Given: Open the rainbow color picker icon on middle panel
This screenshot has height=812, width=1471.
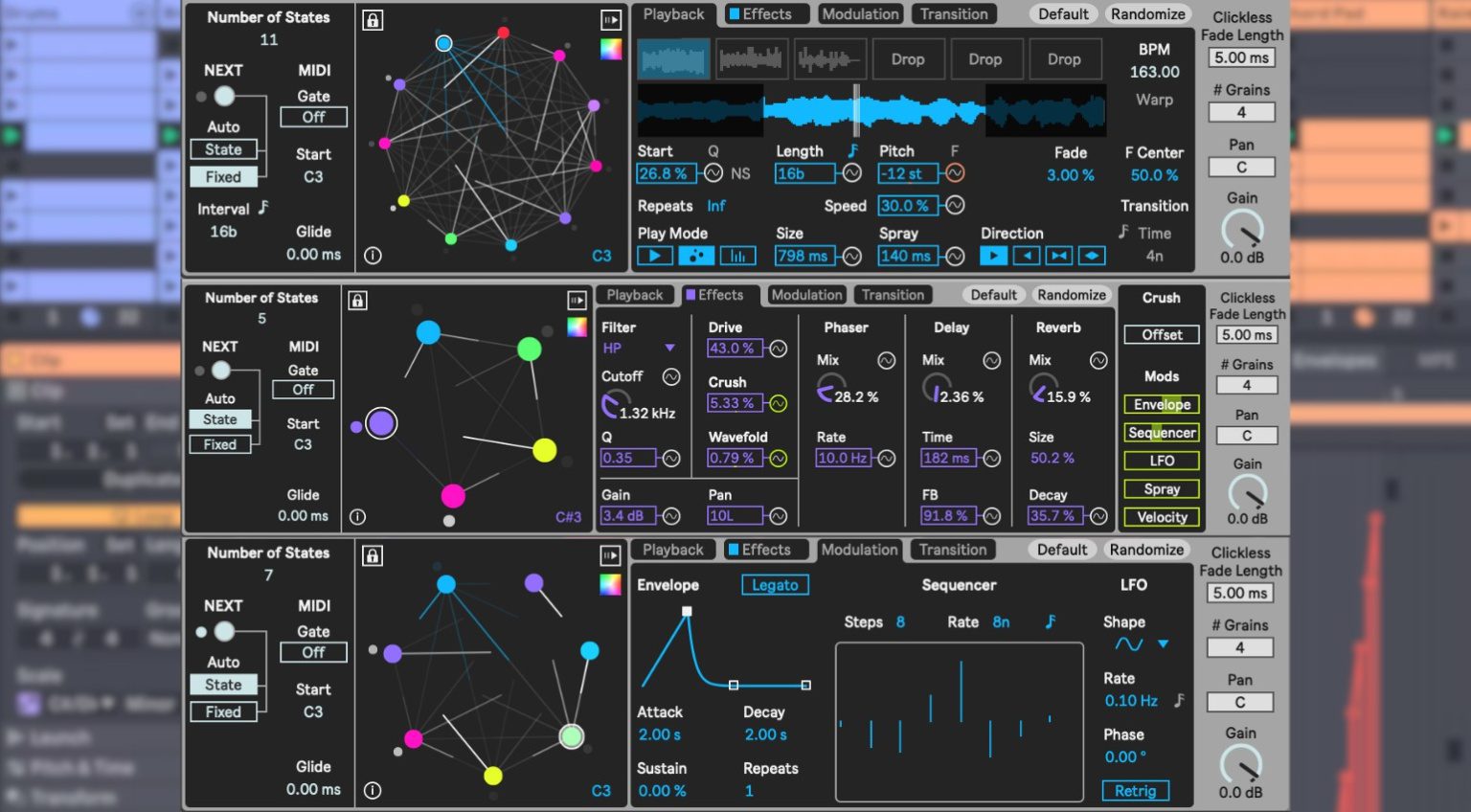Looking at the screenshot, I should [x=577, y=328].
